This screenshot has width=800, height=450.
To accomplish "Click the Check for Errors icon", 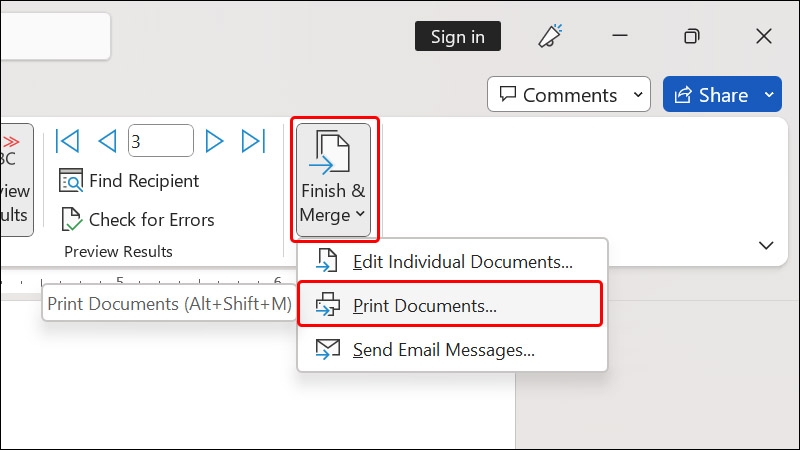I will pyautogui.click(x=71, y=219).
